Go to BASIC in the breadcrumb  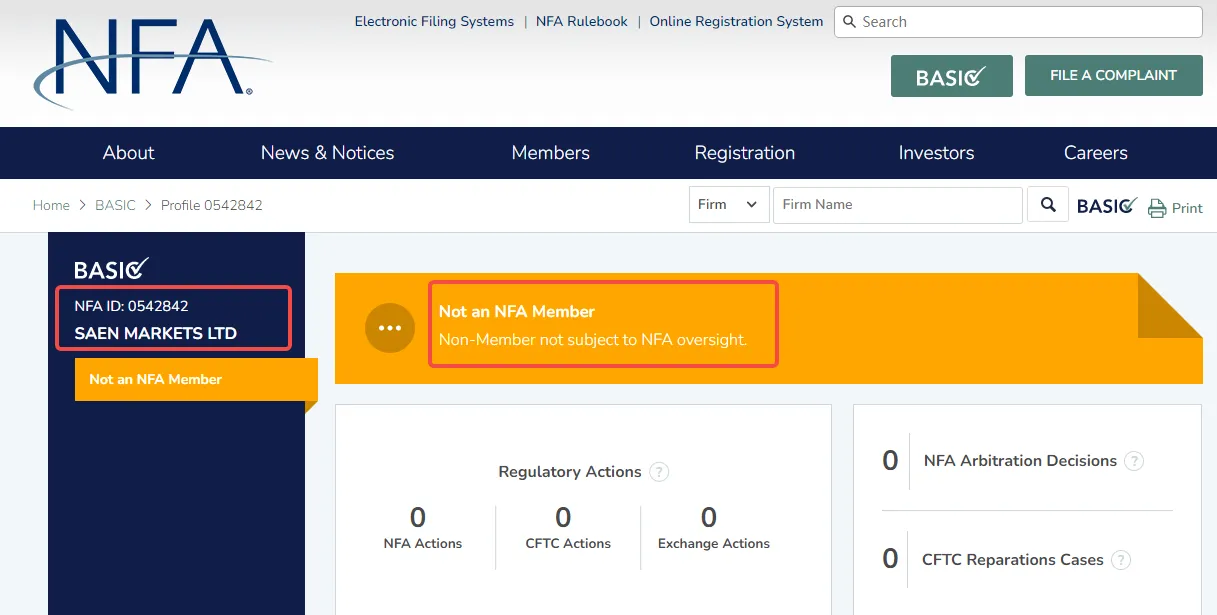(115, 205)
